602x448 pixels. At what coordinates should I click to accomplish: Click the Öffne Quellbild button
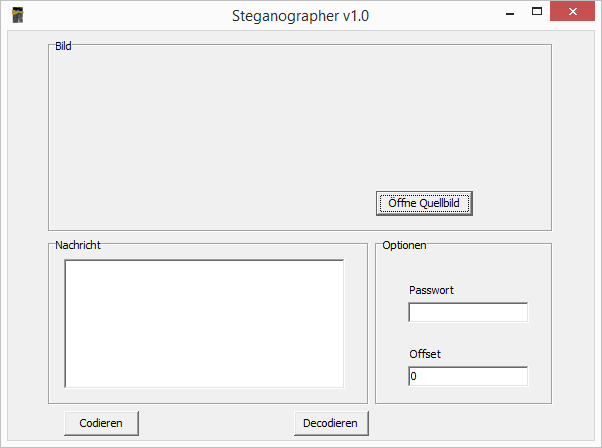(424, 203)
